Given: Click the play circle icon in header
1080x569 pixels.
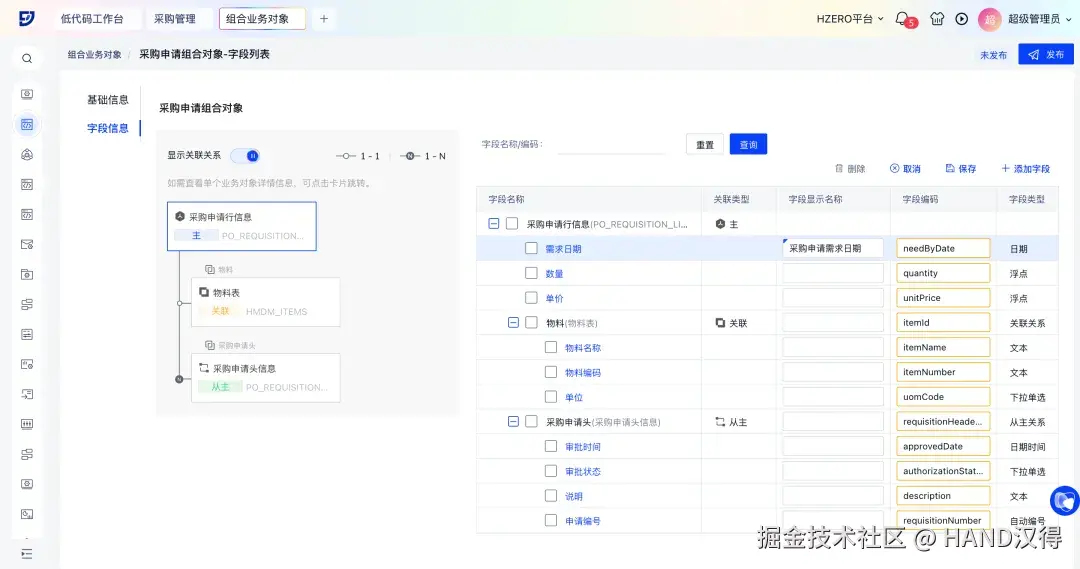Looking at the screenshot, I should tap(962, 19).
